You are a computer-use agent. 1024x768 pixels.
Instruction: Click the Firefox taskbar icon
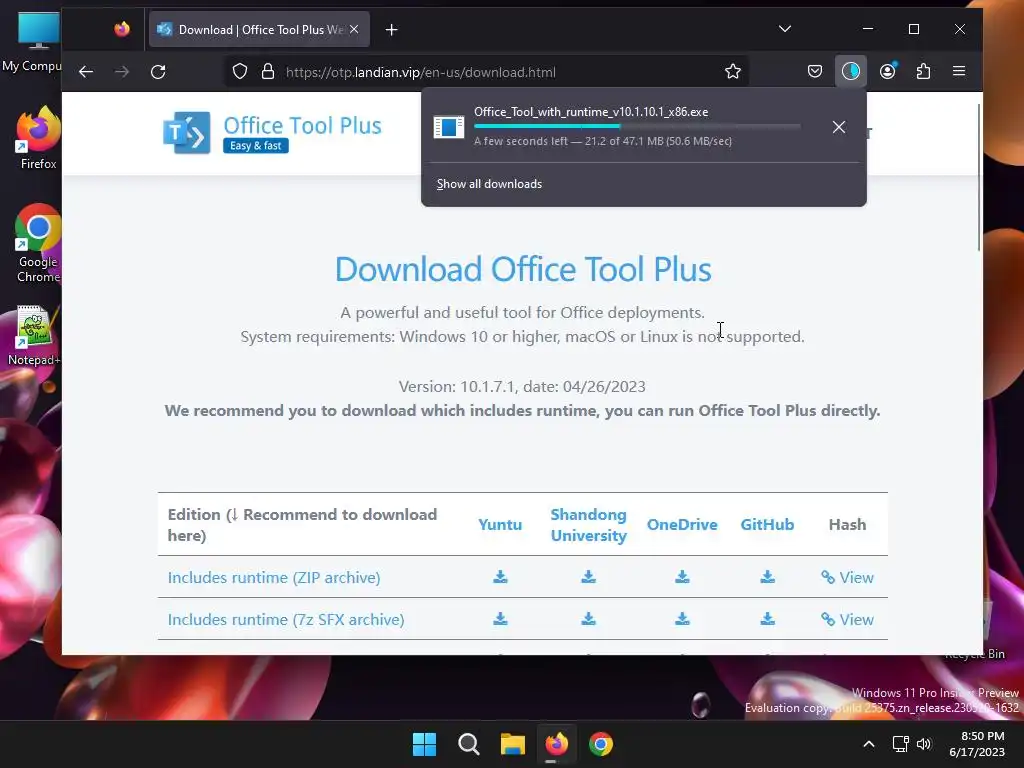(x=556, y=744)
